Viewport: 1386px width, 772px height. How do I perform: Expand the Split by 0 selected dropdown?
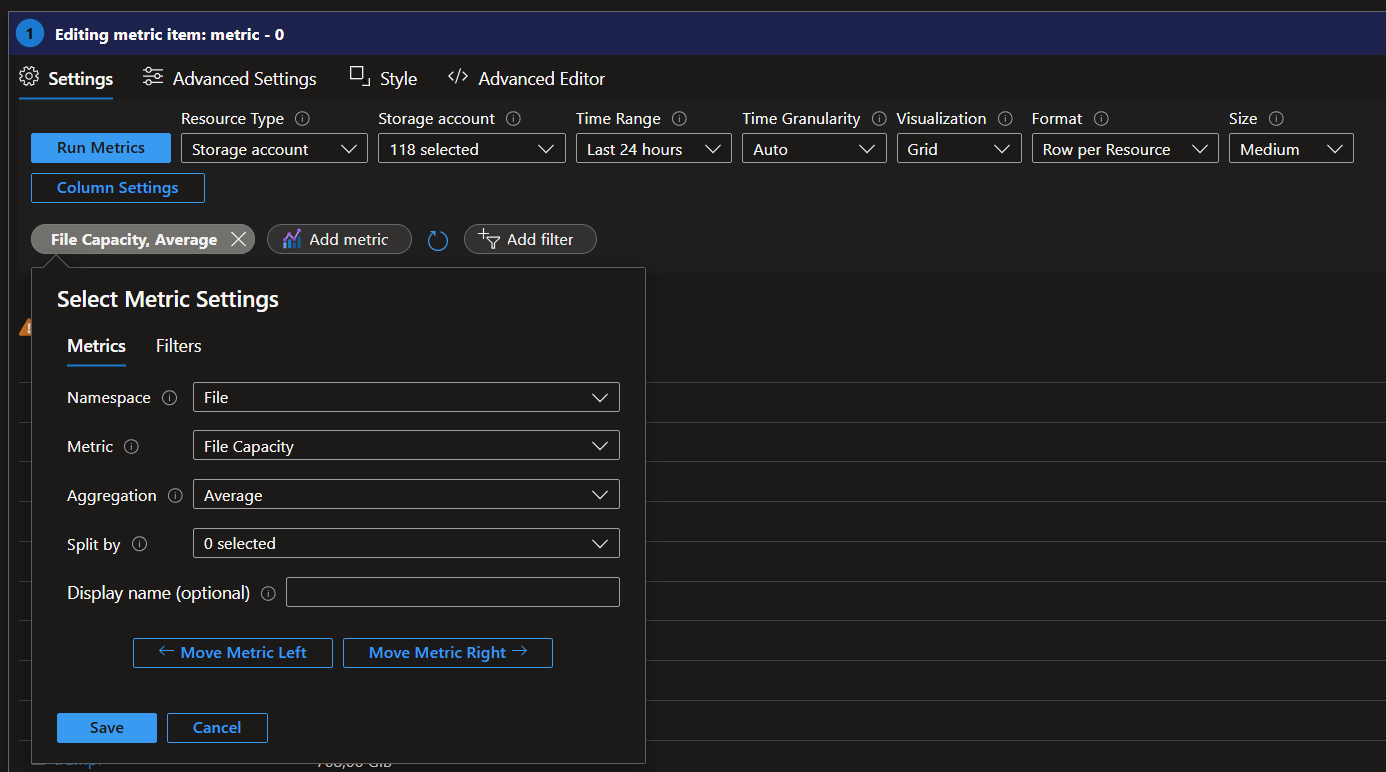point(406,544)
